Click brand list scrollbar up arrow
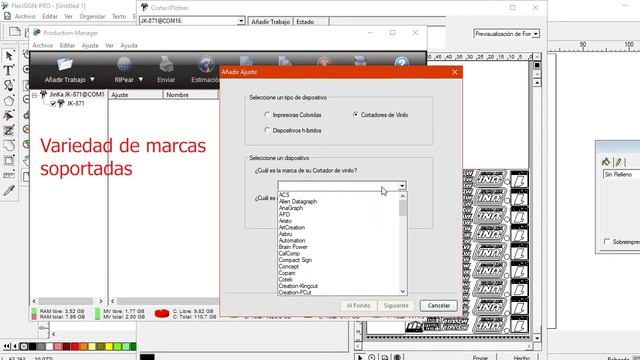Screen dimensions: 640x360 [x=403, y=196]
